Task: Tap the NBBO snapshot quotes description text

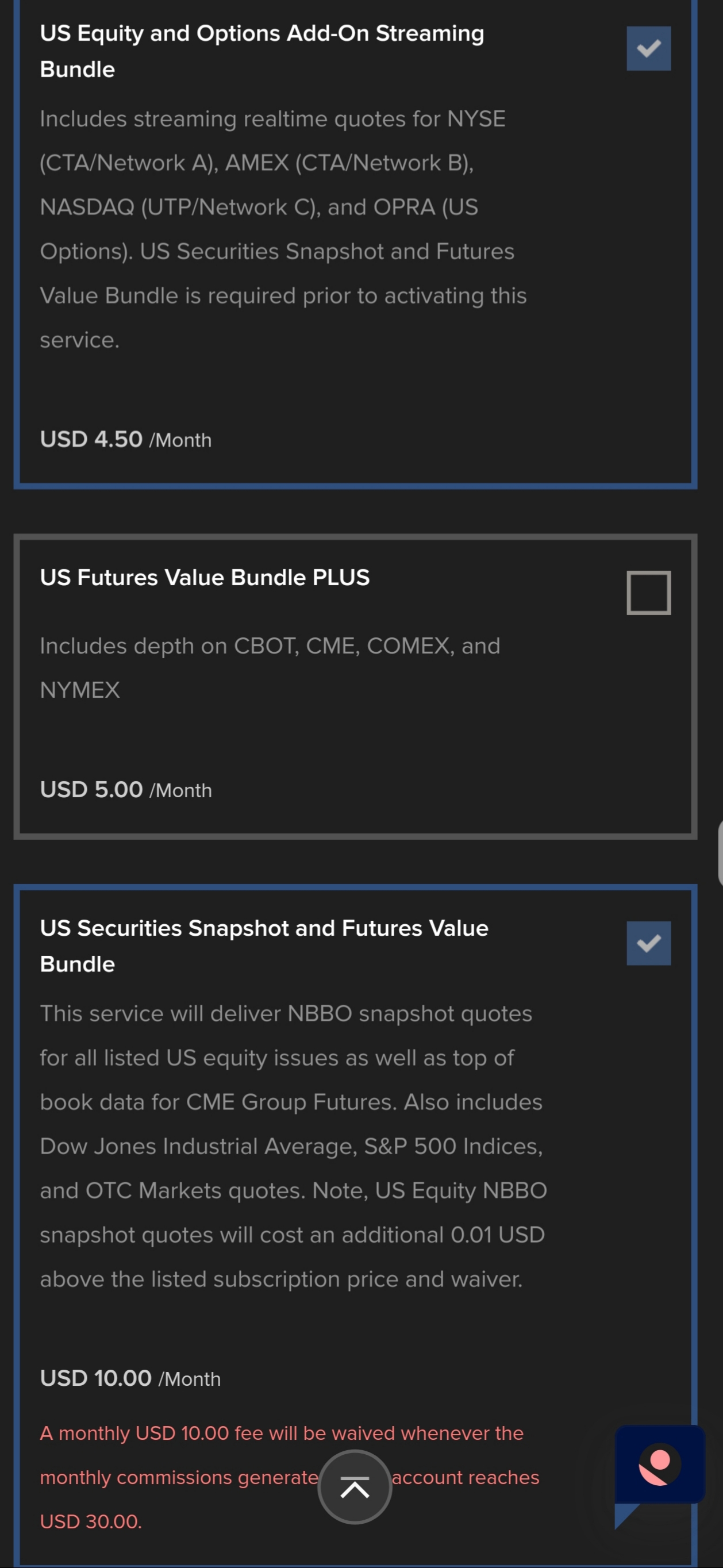Action: pyautogui.click(x=293, y=1146)
